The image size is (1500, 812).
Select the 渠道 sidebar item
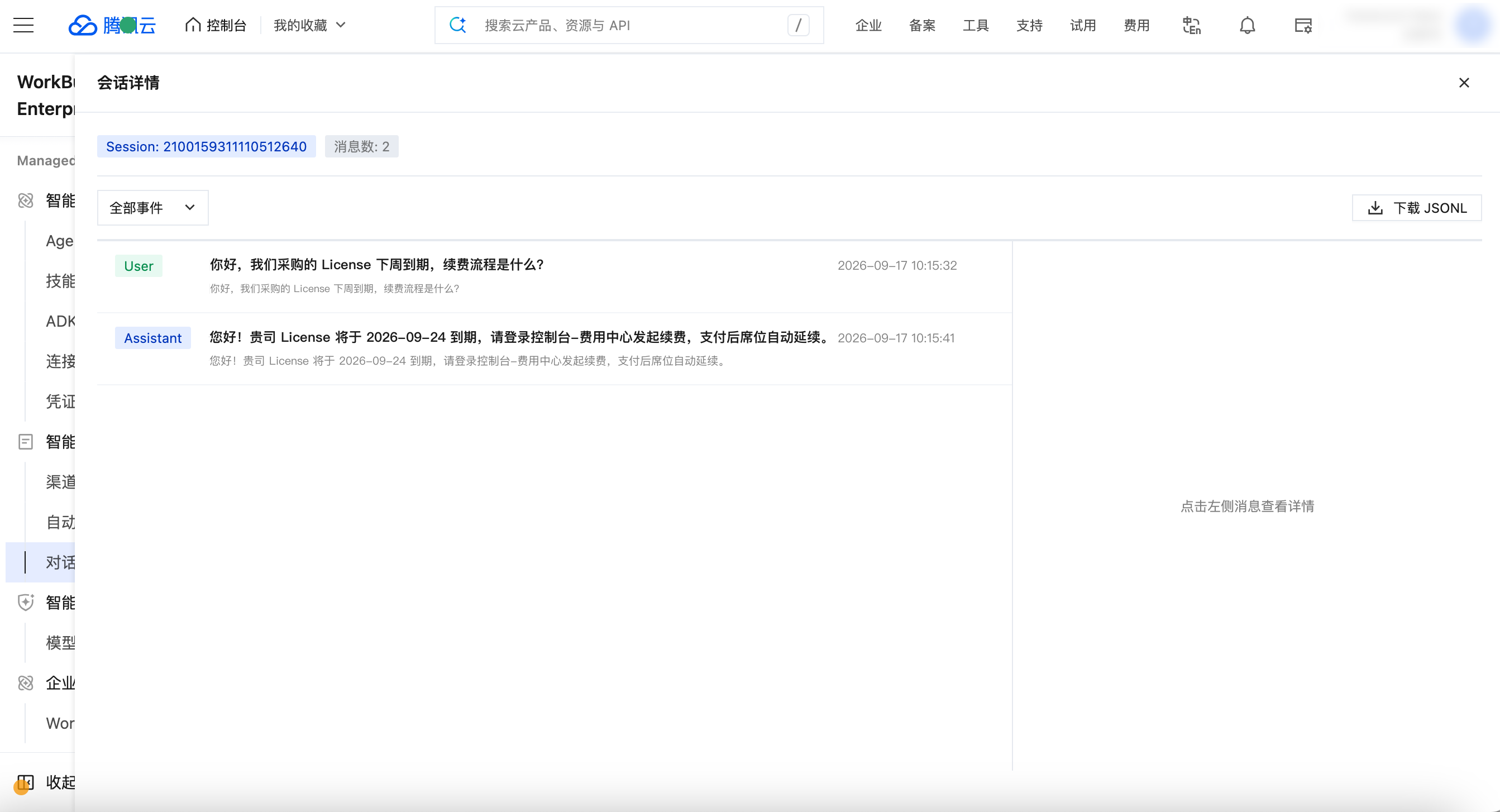click(x=60, y=482)
